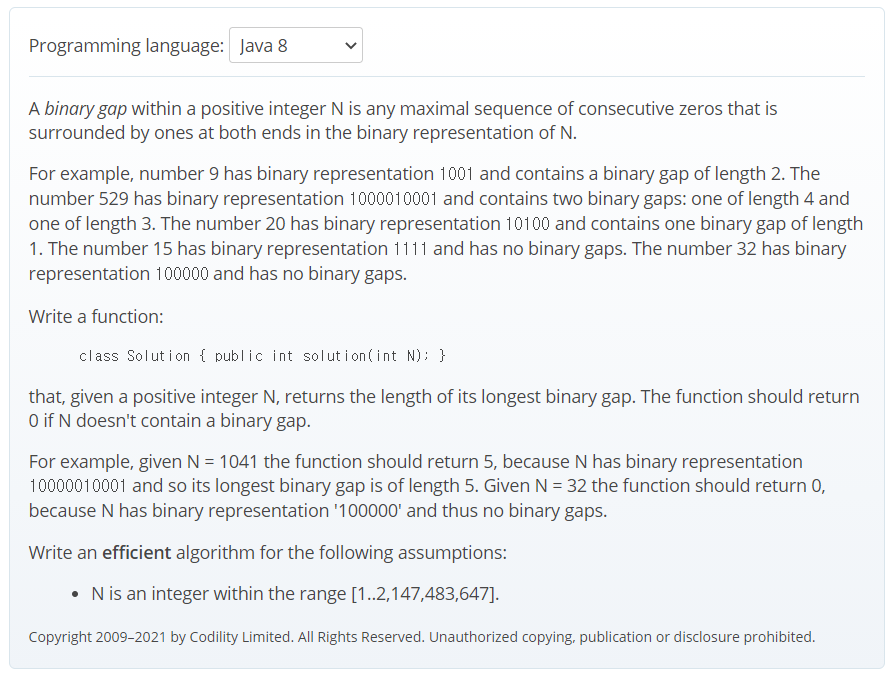Click the bold word 'efficient'
Image resolution: width=893 pixels, height=677 pixels.
coord(136,552)
